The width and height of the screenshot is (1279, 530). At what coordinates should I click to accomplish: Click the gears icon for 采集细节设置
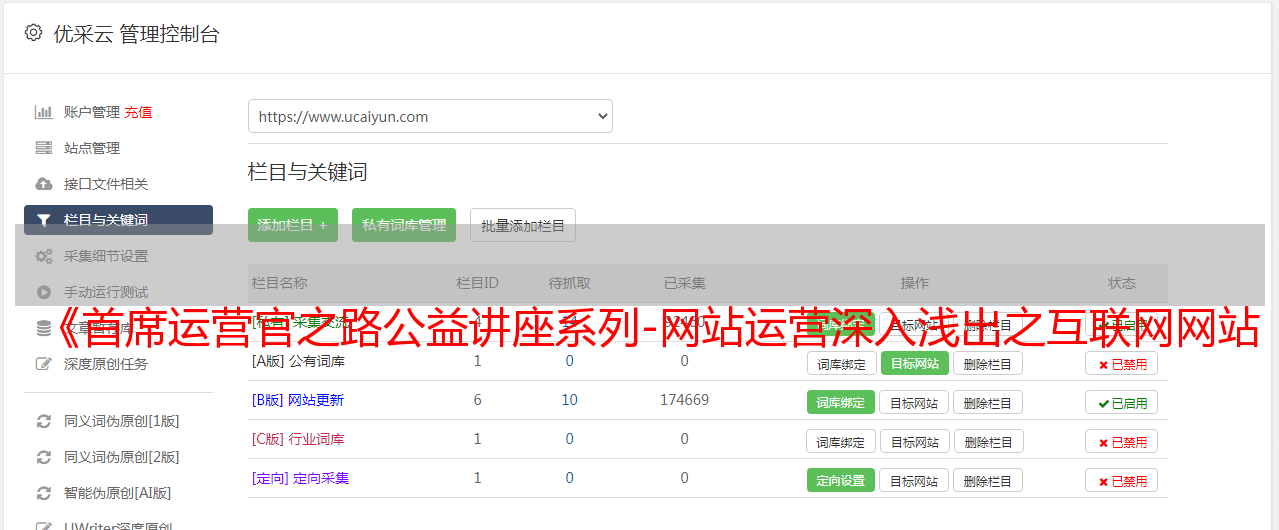click(44, 256)
